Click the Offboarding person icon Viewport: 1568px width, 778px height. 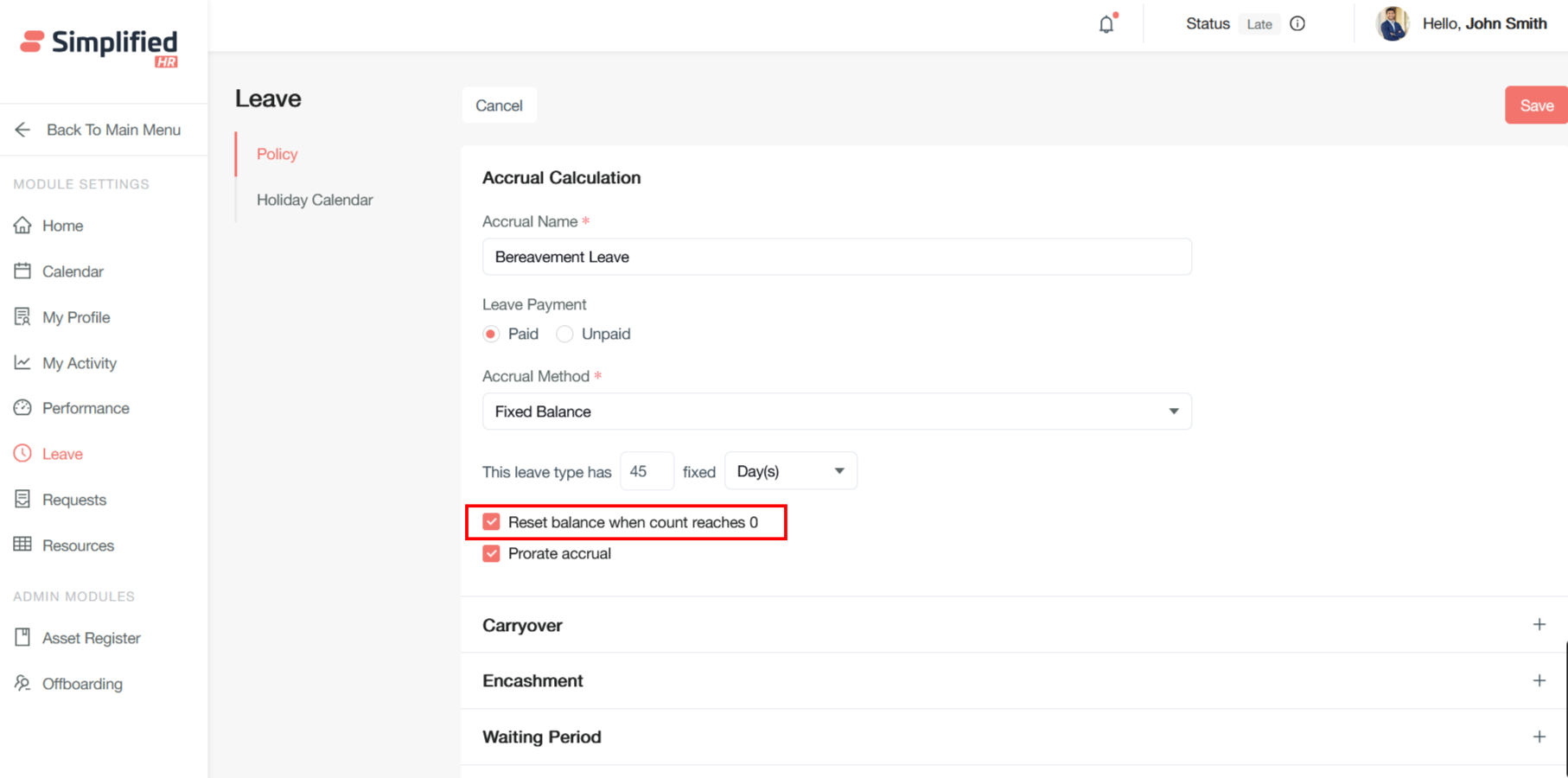pos(22,684)
